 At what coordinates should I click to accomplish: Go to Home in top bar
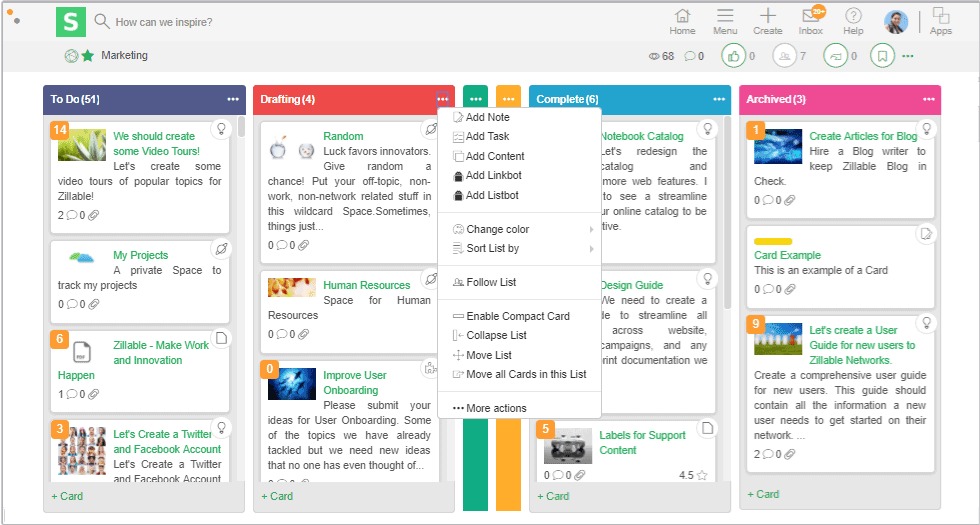click(682, 22)
